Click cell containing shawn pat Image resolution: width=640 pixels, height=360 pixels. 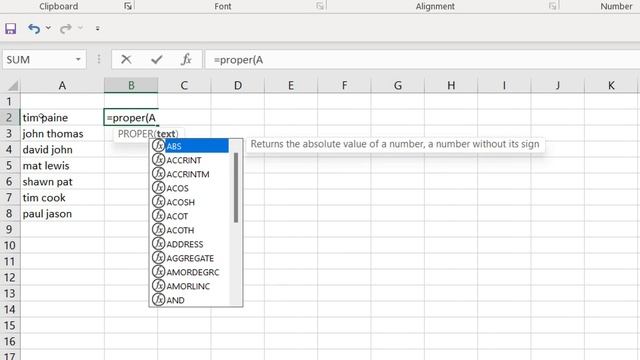click(x=62, y=182)
